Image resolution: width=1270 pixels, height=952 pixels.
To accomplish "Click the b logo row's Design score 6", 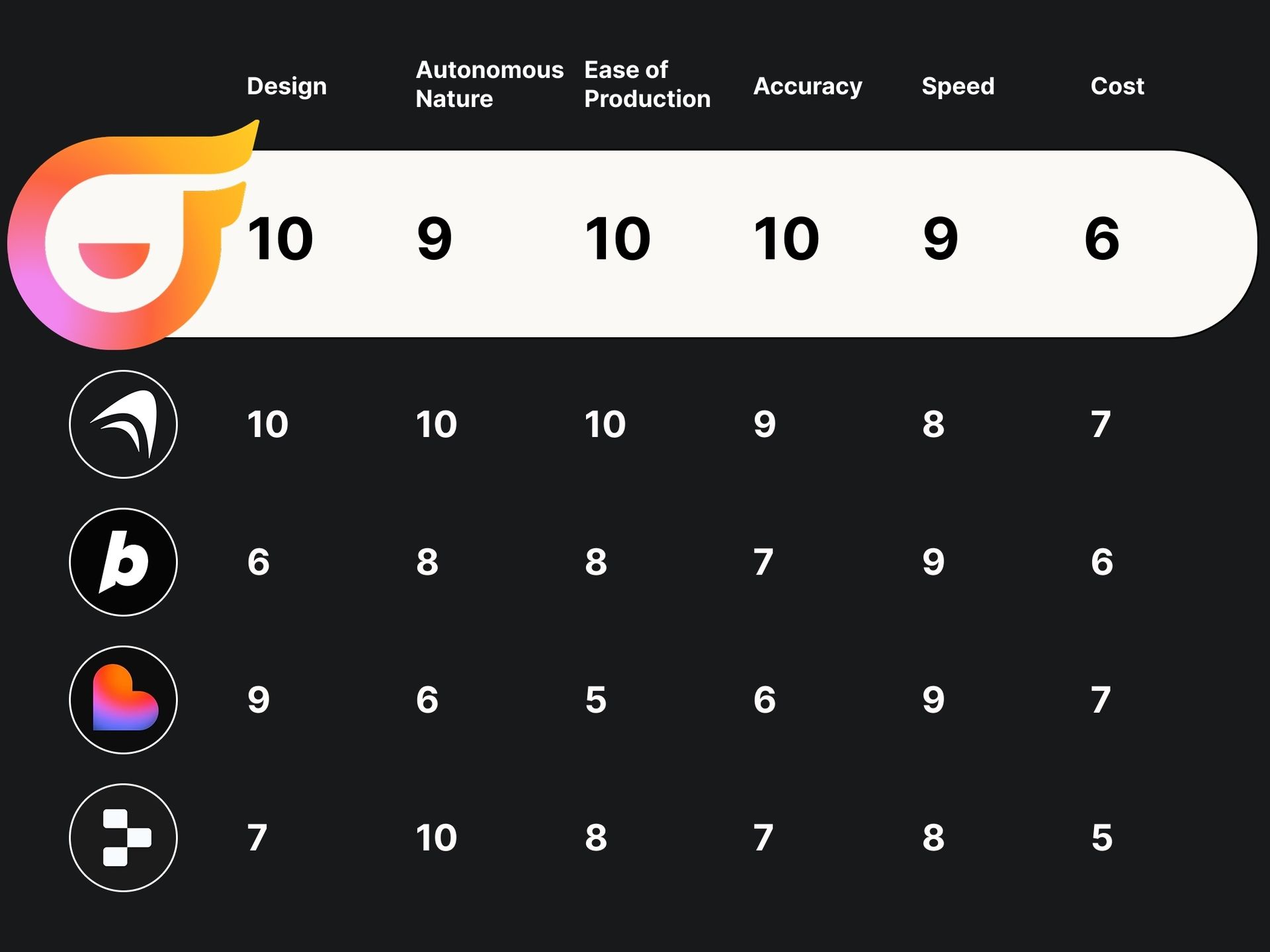I will pos(258,562).
